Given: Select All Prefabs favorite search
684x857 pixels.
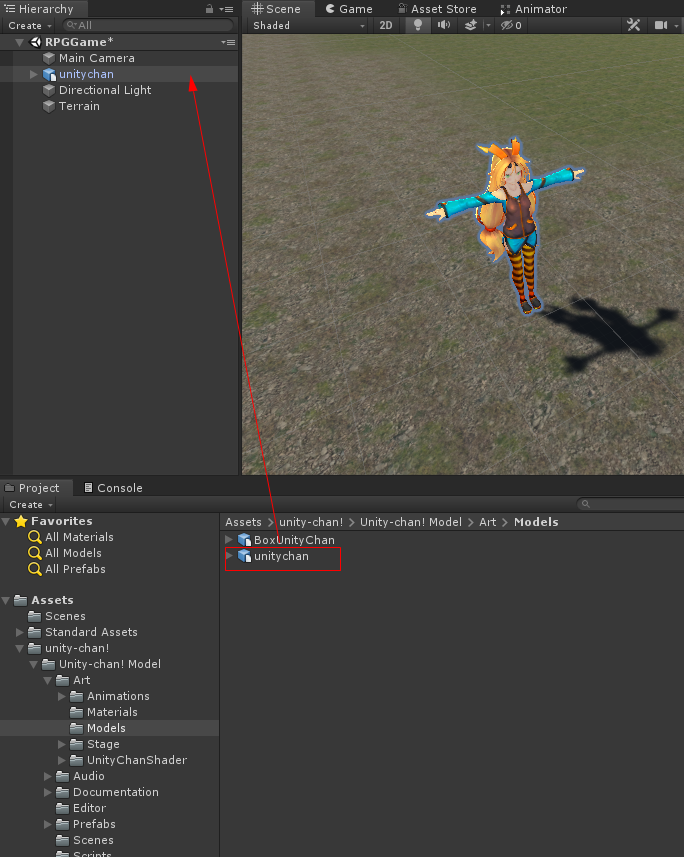Looking at the screenshot, I should pos(75,569).
